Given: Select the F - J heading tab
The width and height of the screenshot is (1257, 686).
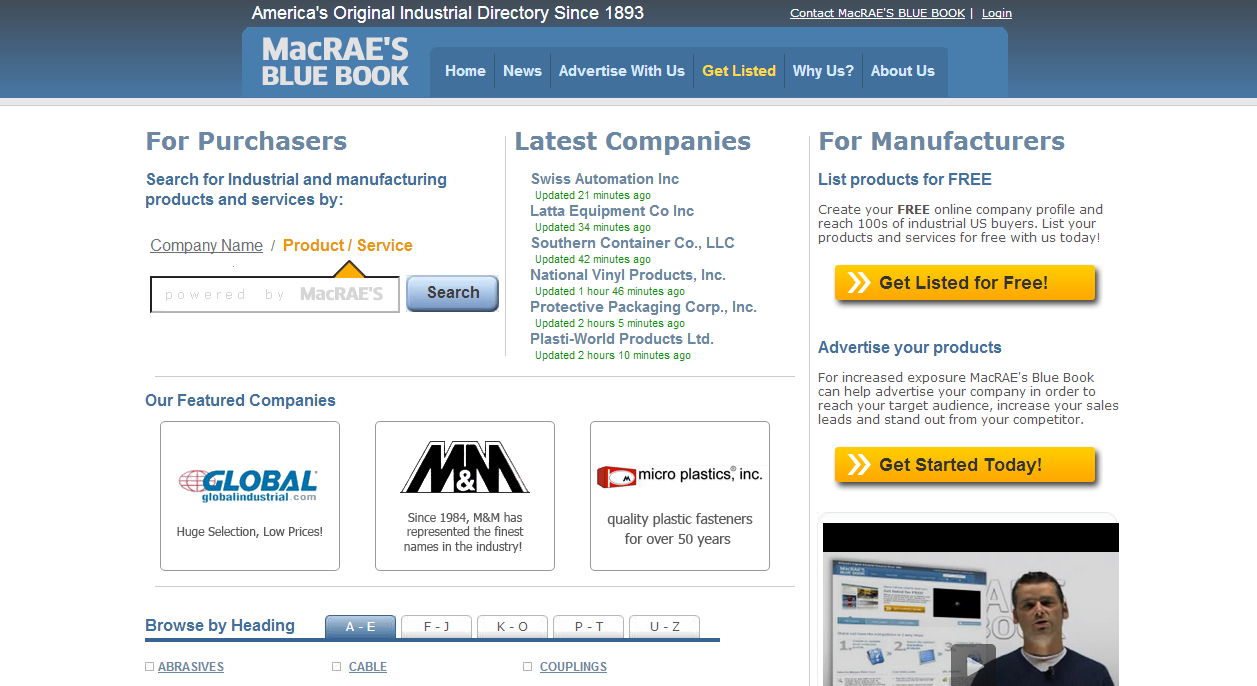Looking at the screenshot, I should pyautogui.click(x=437, y=627).
